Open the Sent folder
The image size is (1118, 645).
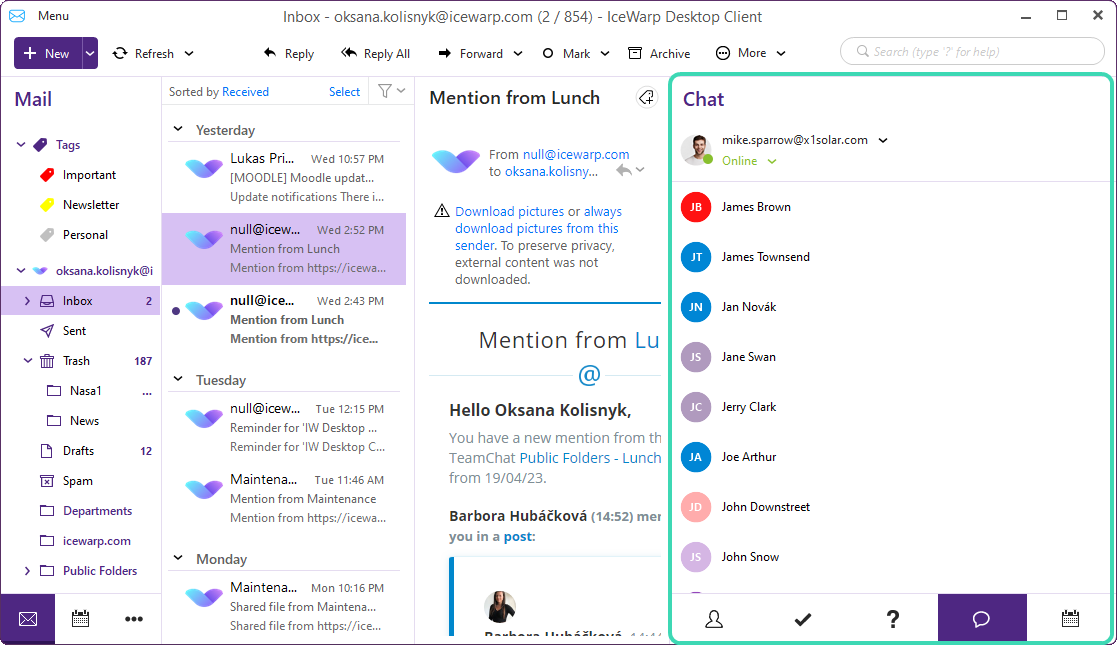coord(74,331)
